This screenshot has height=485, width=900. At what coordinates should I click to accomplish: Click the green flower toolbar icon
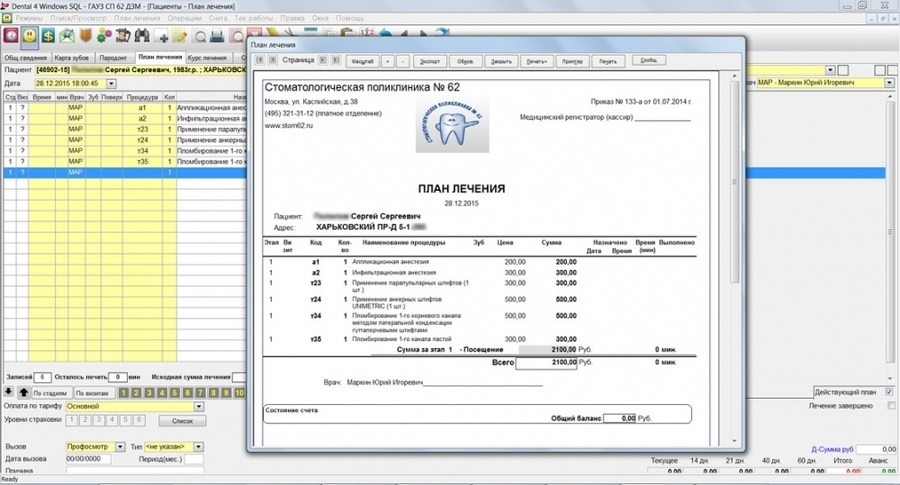[x=104, y=36]
